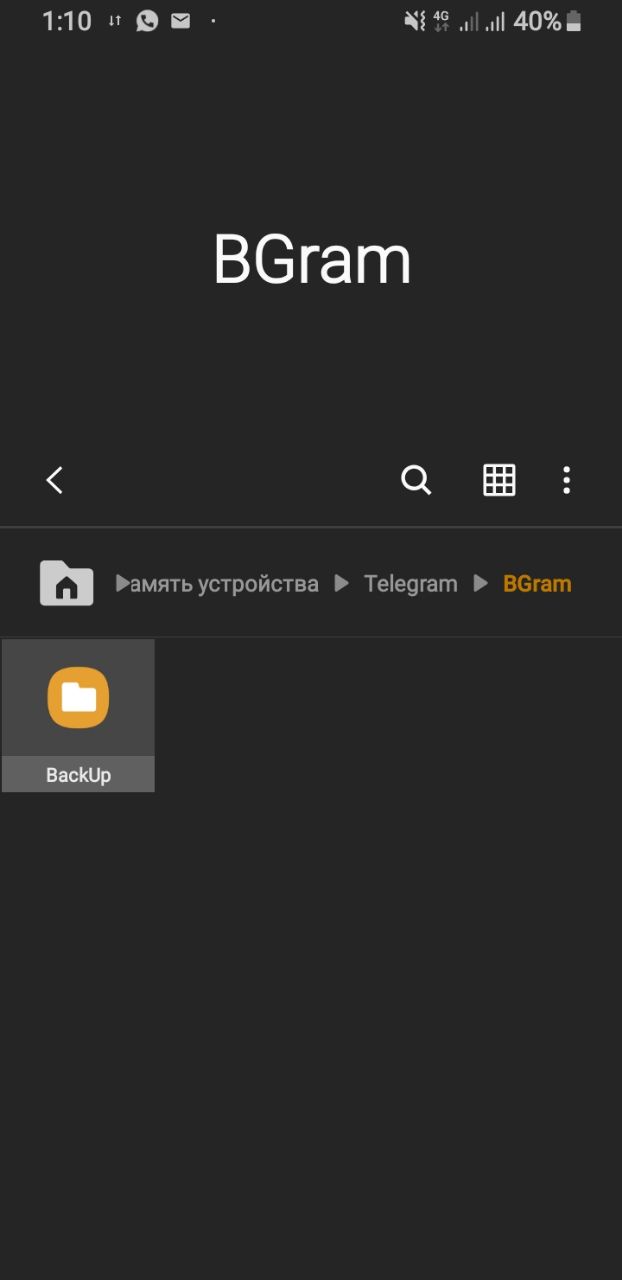
Task: Navigate to Память устройства breadcrumb
Action: (218, 584)
